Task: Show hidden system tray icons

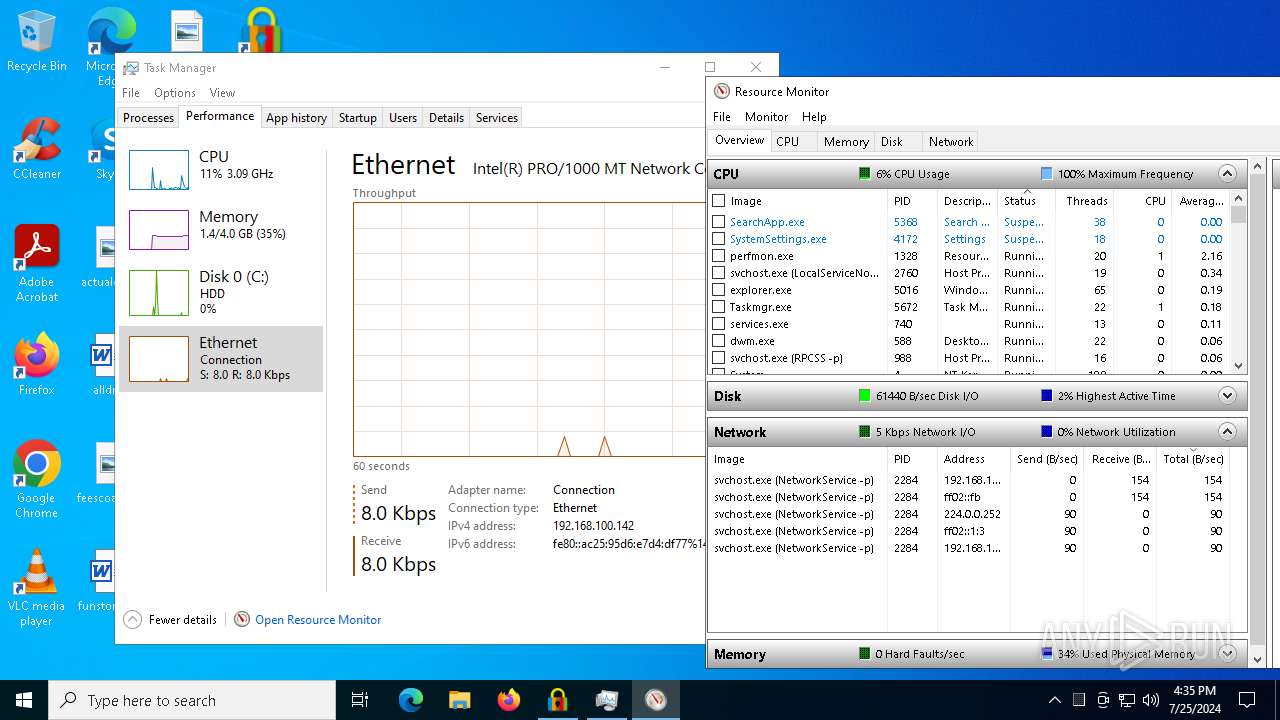Action: tap(1054, 700)
